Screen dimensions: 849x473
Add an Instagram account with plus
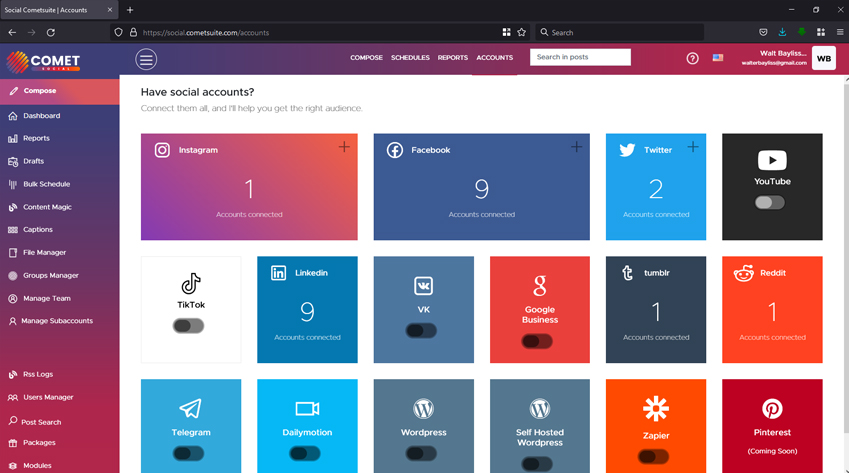[344, 147]
